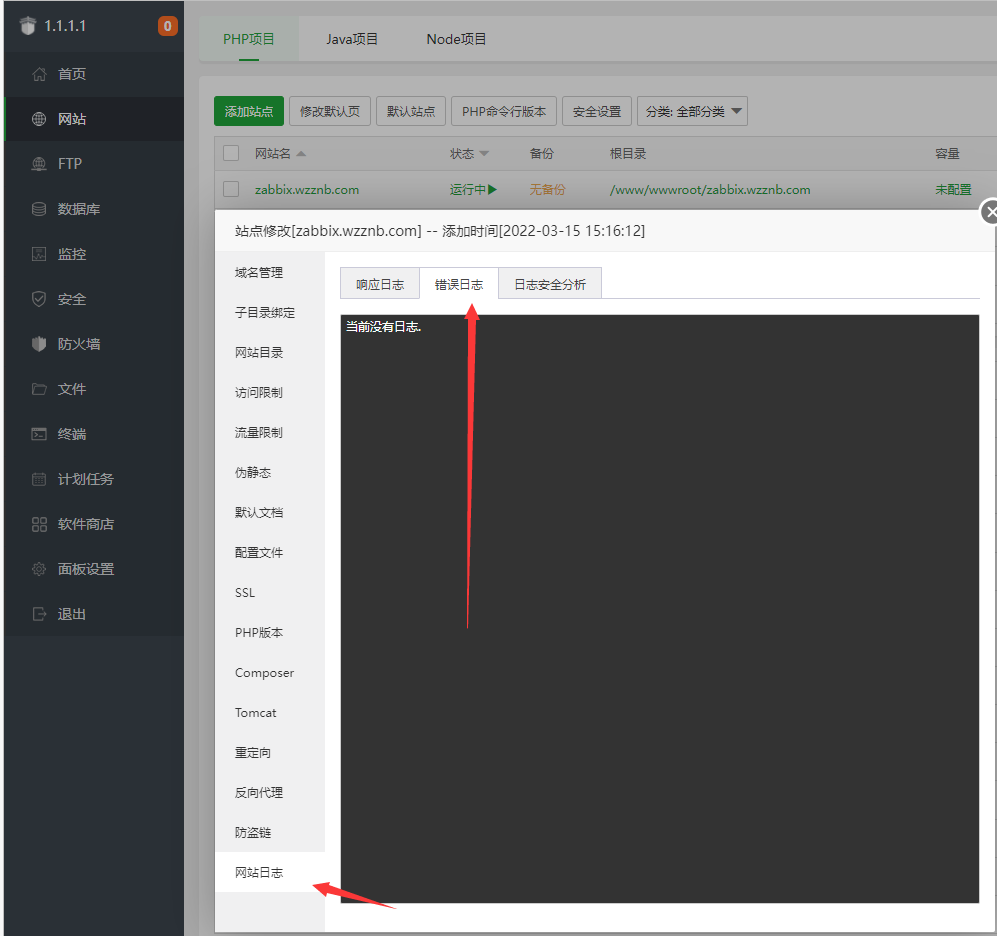Image resolution: width=997 pixels, height=936 pixels.
Task: Click the PHP命令行版本 button
Action: point(504,111)
